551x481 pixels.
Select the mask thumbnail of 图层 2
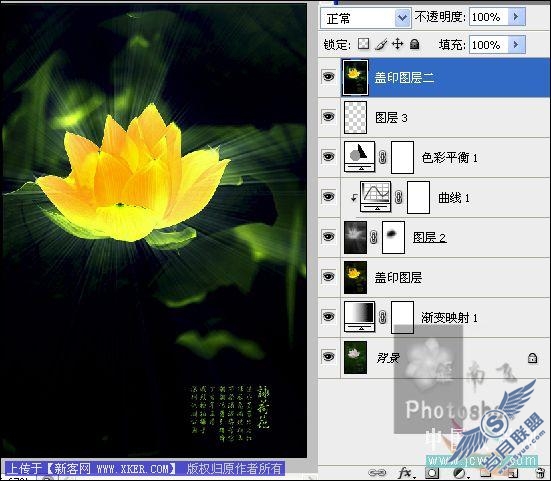[x=393, y=237]
